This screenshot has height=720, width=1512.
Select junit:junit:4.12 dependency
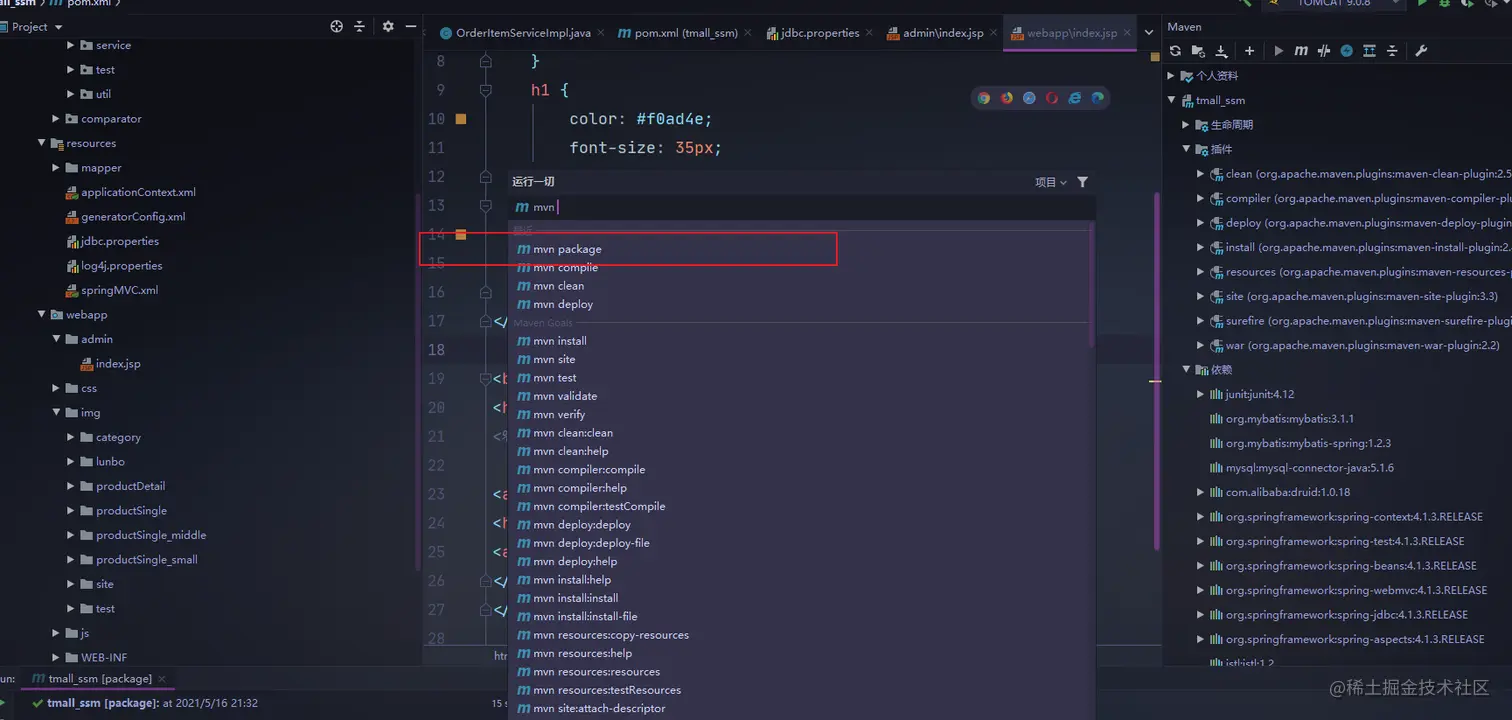tap(1251, 394)
